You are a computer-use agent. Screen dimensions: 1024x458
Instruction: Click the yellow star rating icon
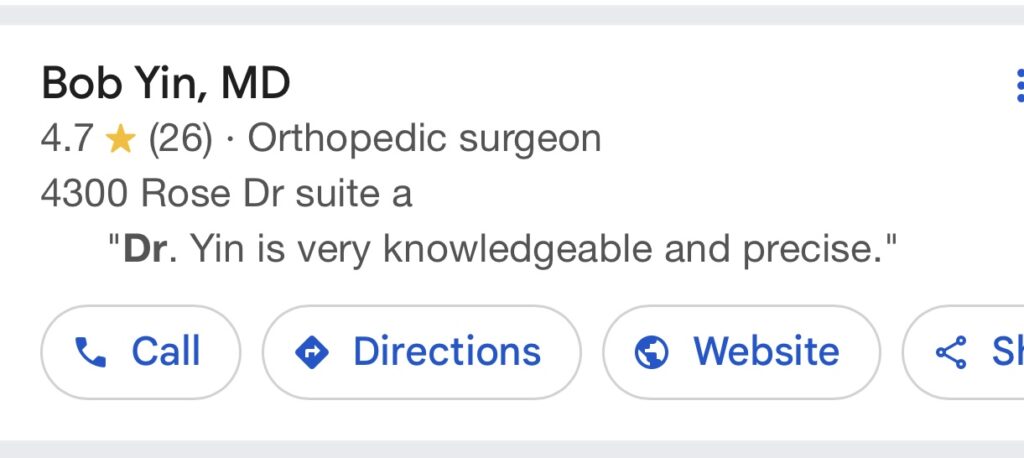[x=120, y=140]
